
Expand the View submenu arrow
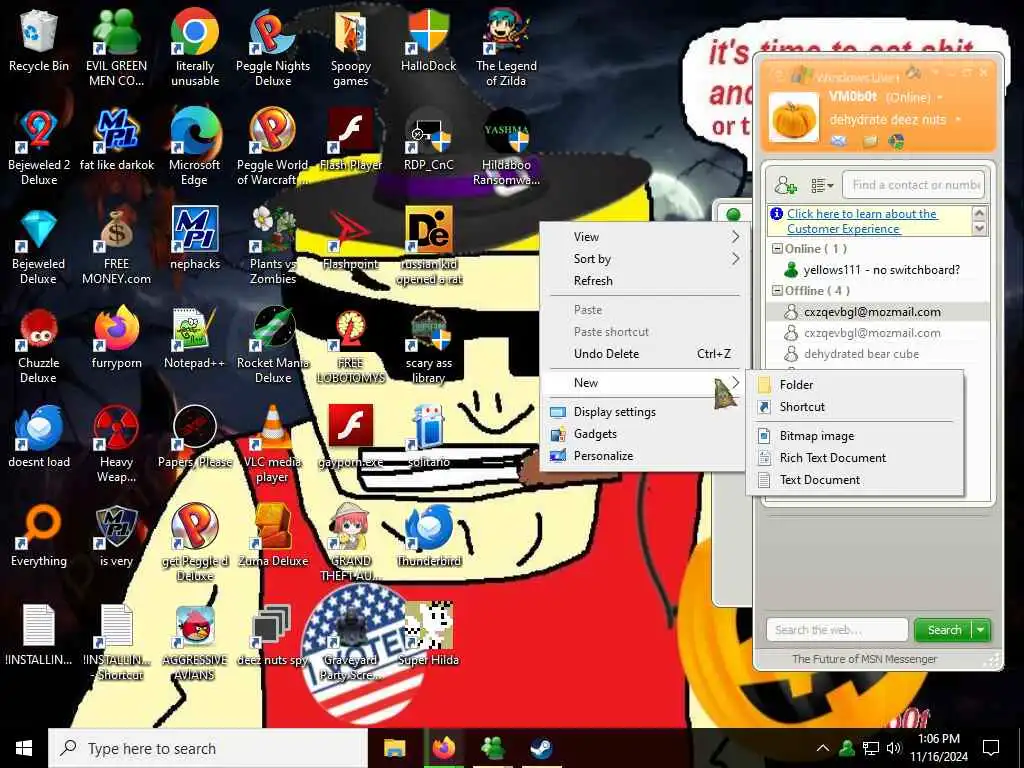pyautogui.click(x=735, y=236)
